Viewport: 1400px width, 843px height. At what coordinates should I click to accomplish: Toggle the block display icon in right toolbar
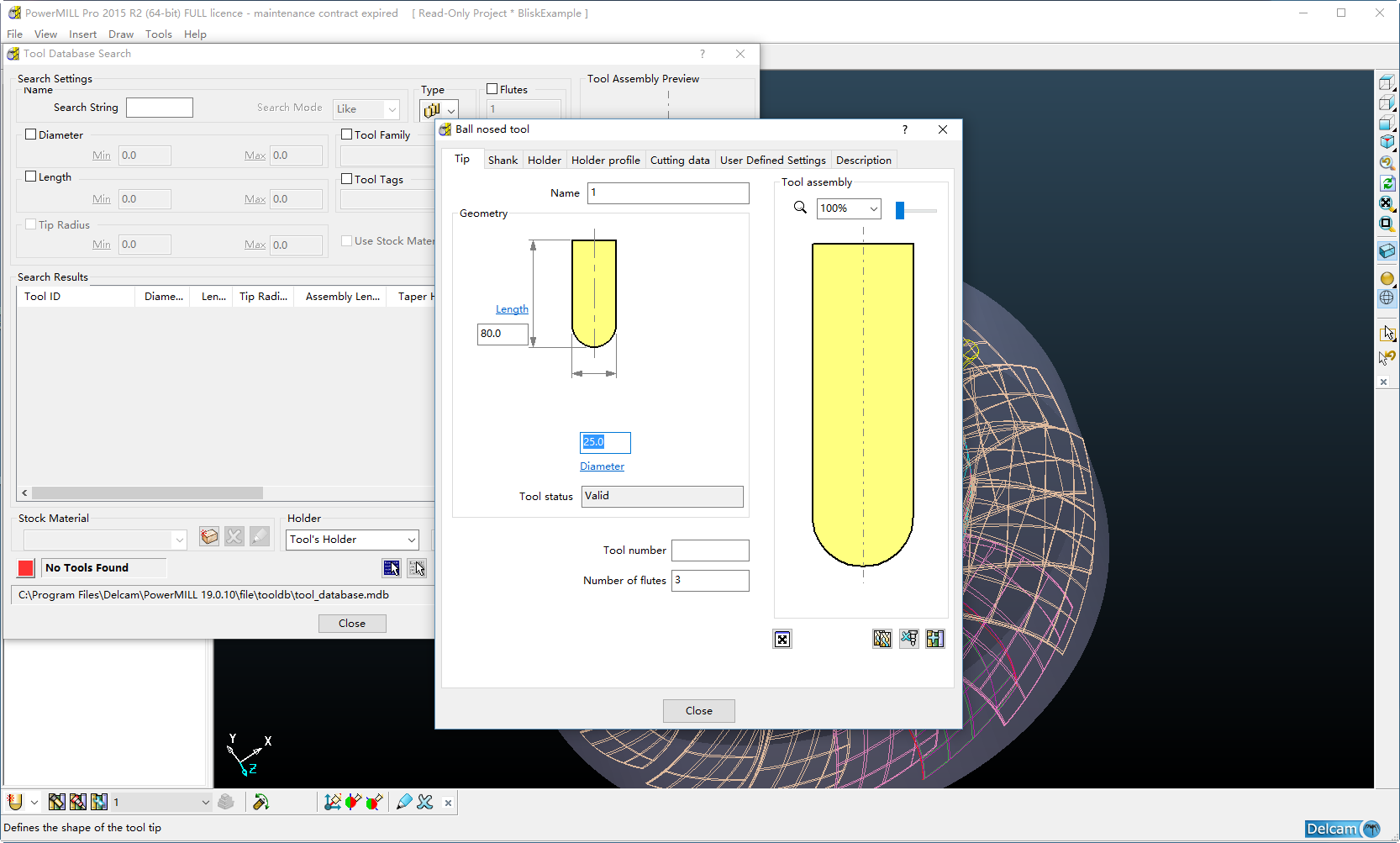1387,251
